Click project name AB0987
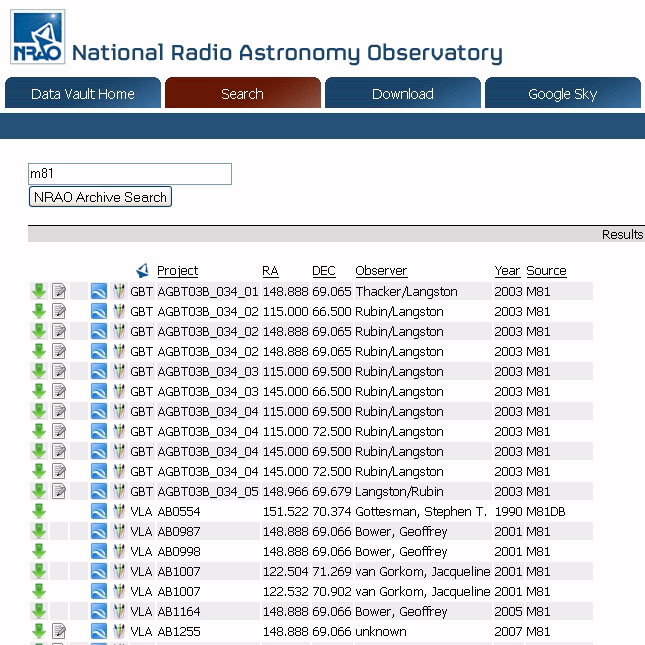The image size is (645, 645). (179, 531)
